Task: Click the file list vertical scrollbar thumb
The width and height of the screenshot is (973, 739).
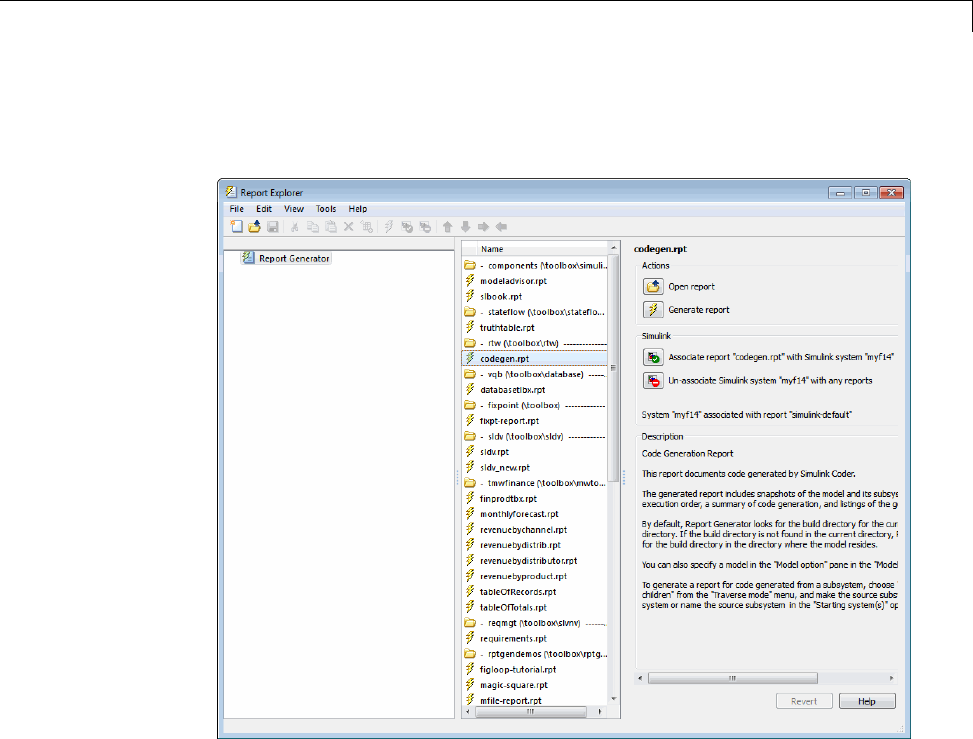Action: (613, 368)
